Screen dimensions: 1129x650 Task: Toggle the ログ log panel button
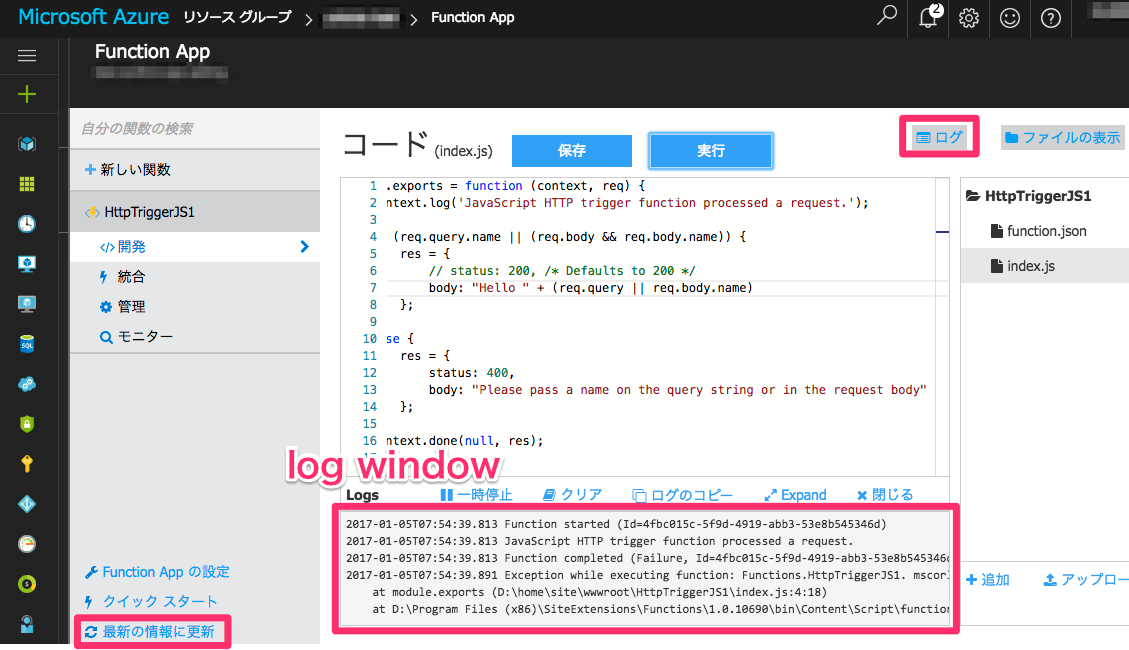938,136
